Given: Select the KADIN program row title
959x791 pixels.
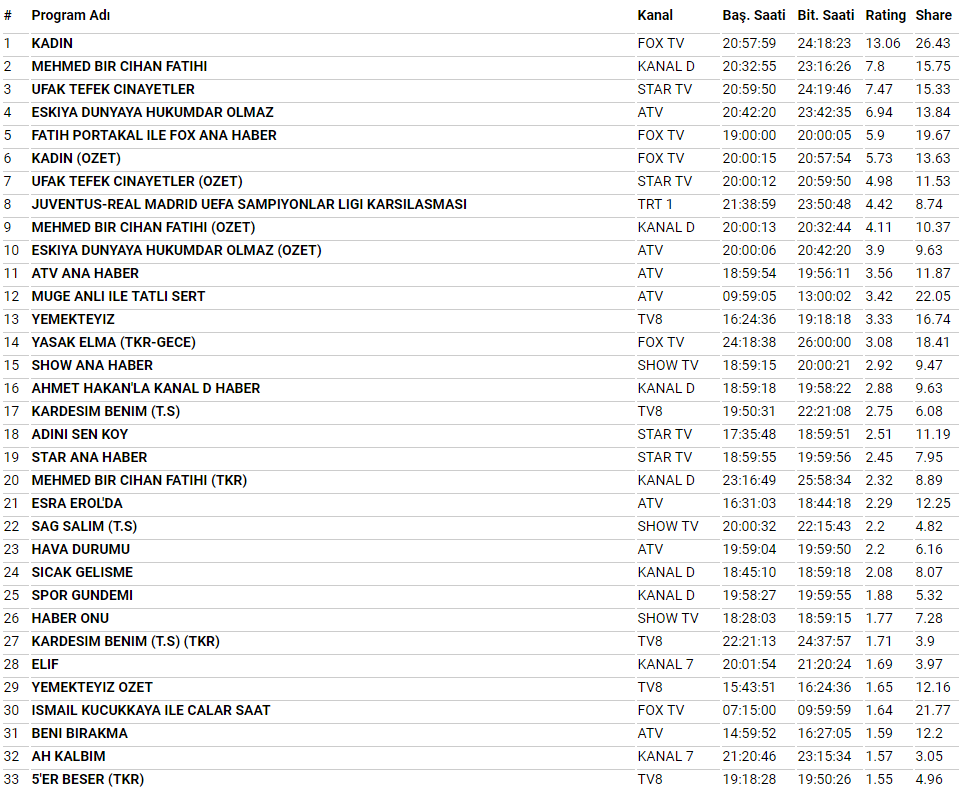Looking at the screenshot, I should coord(52,43).
